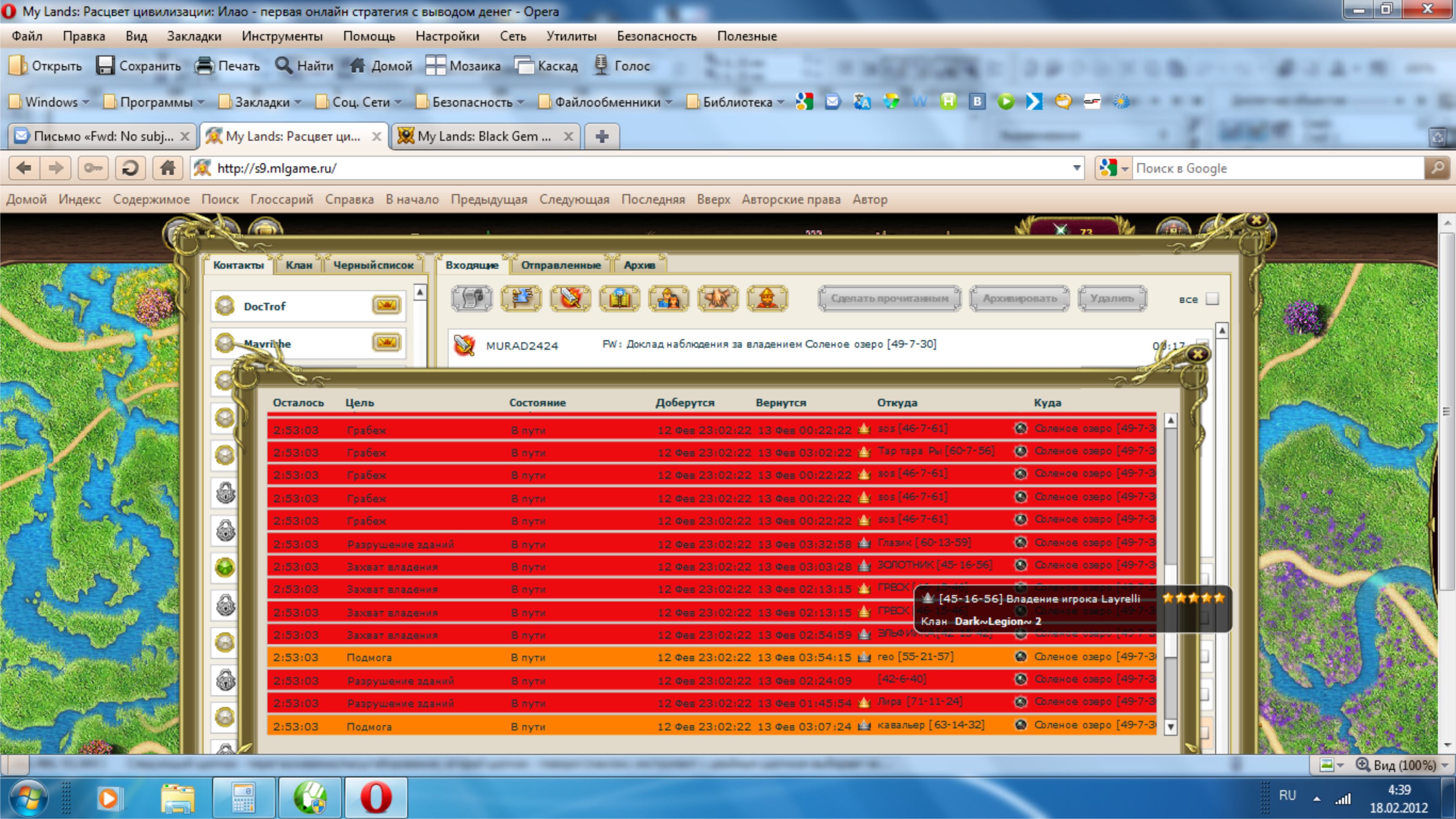This screenshot has width=1456, height=819.
Task: Click the Reload page button
Action: tap(130, 168)
